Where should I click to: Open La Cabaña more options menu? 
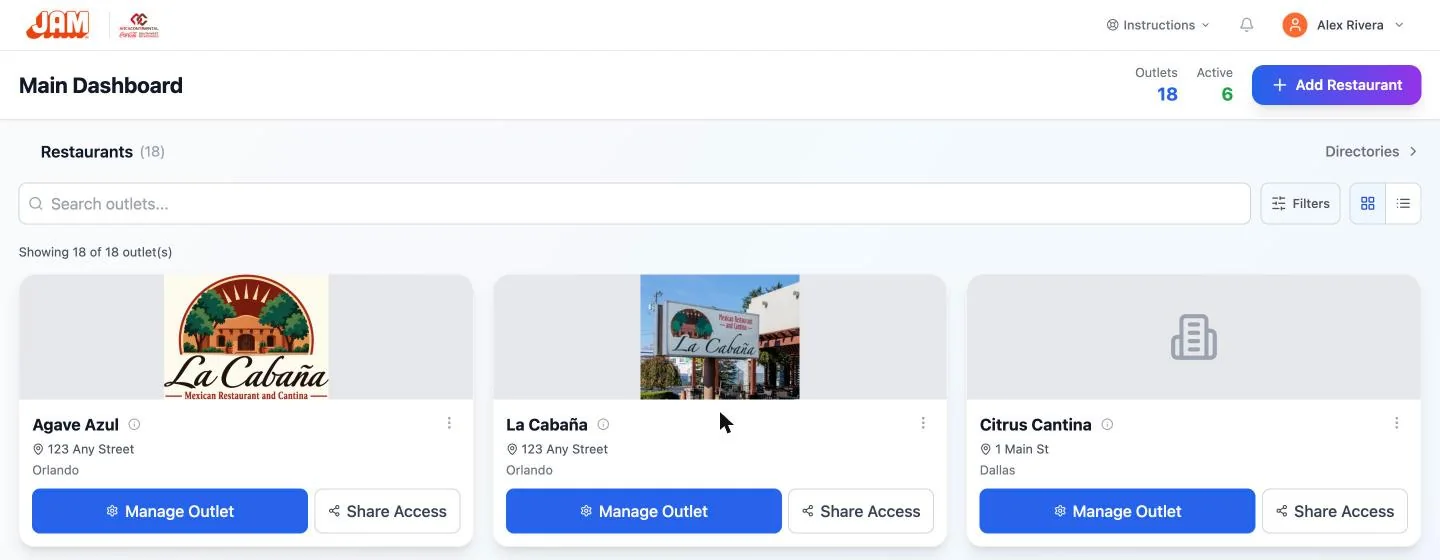click(923, 423)
